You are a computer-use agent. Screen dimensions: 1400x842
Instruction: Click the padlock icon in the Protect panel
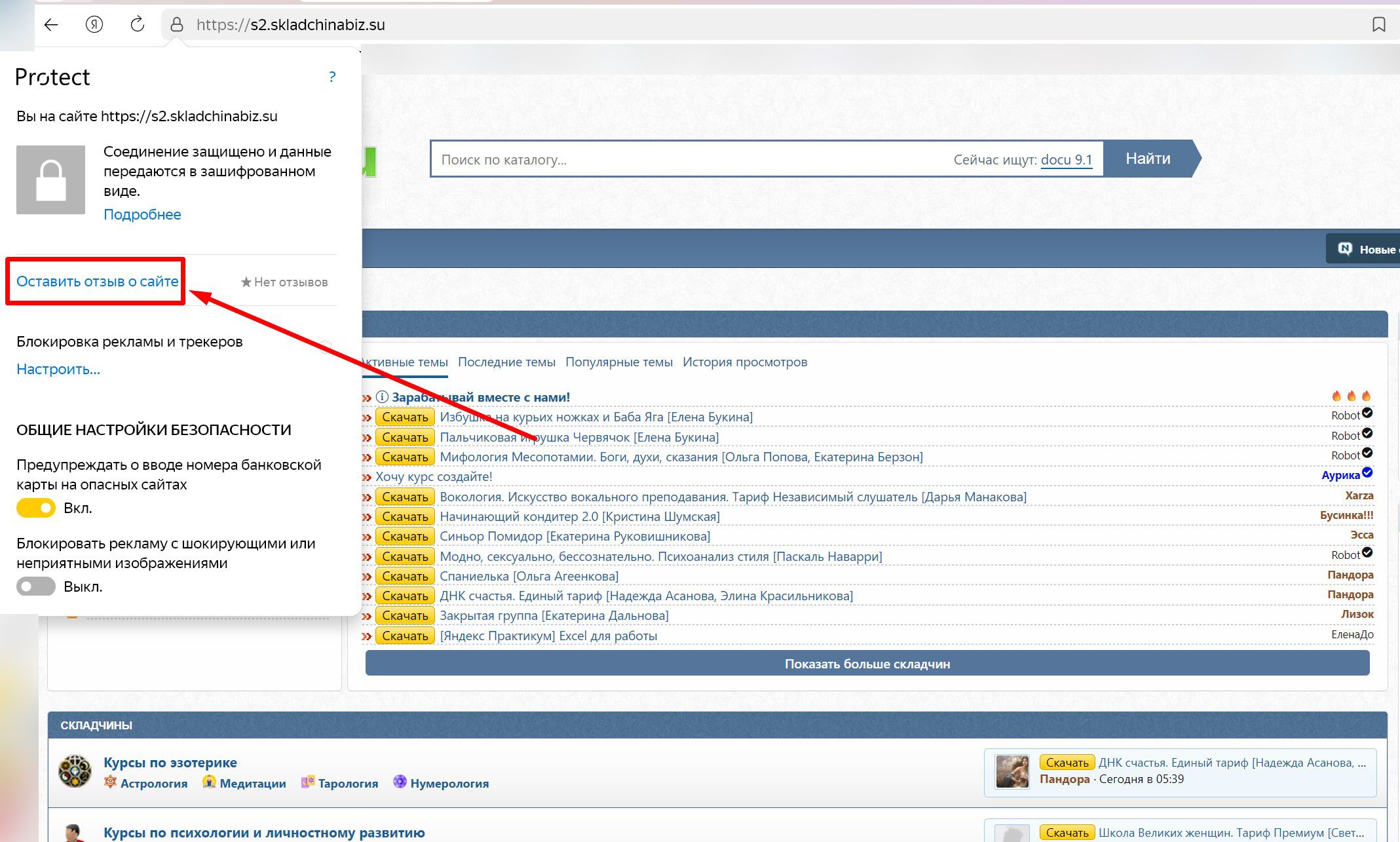coord(50,182)
